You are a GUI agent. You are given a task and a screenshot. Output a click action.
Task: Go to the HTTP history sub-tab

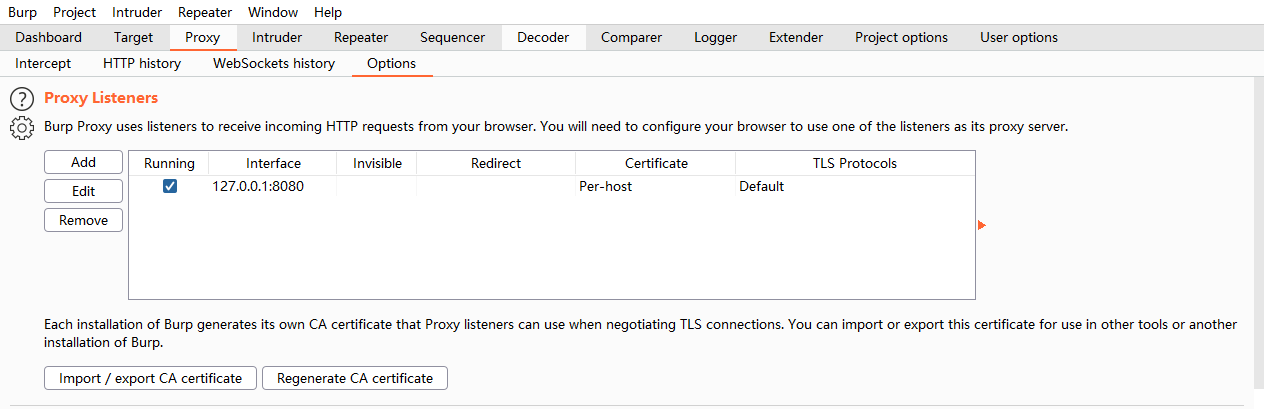tap(142, 63)
